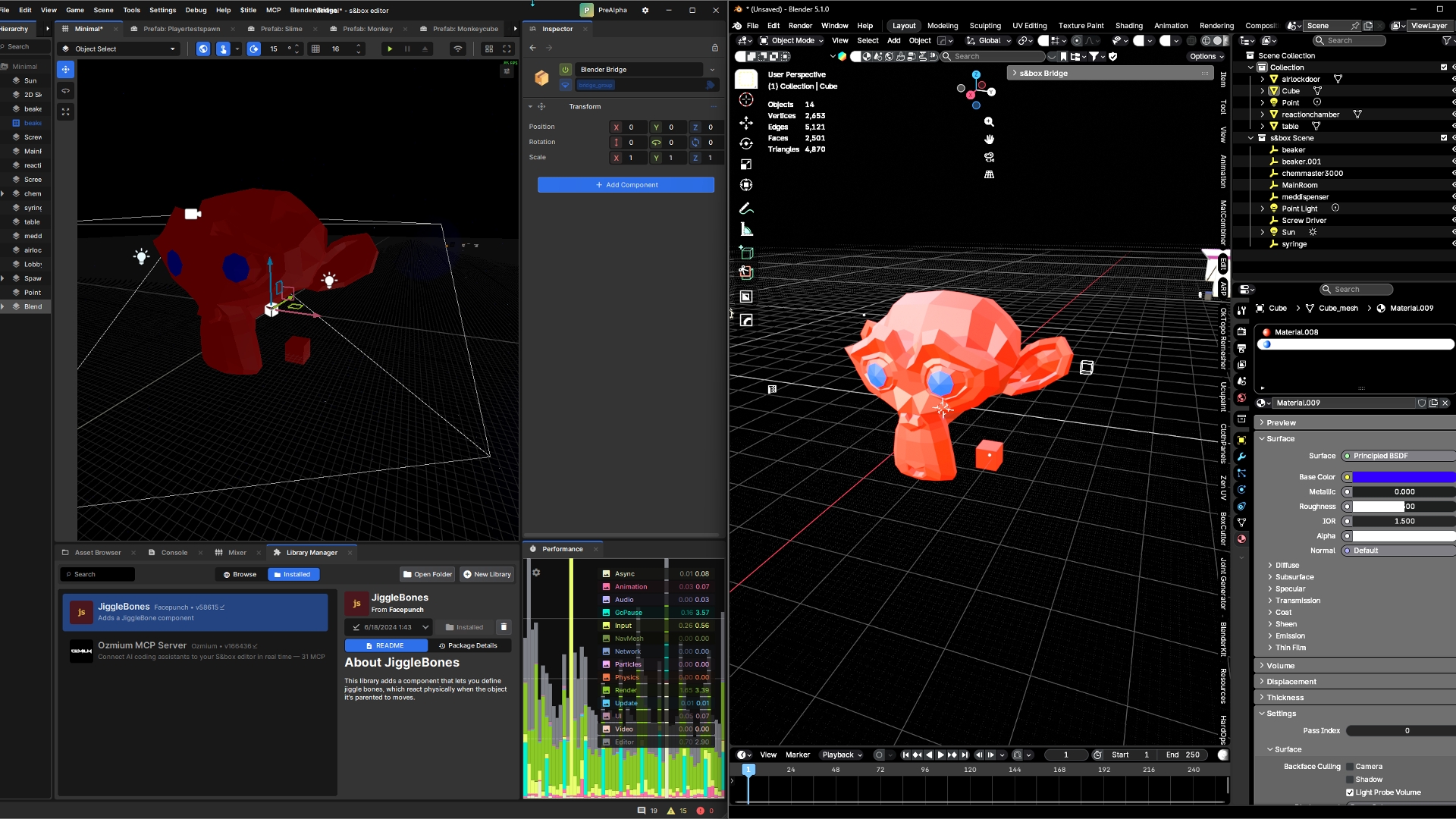Click the viewport zoom magnifier icon
The image size is (1456, 819).
coord(989,121)
